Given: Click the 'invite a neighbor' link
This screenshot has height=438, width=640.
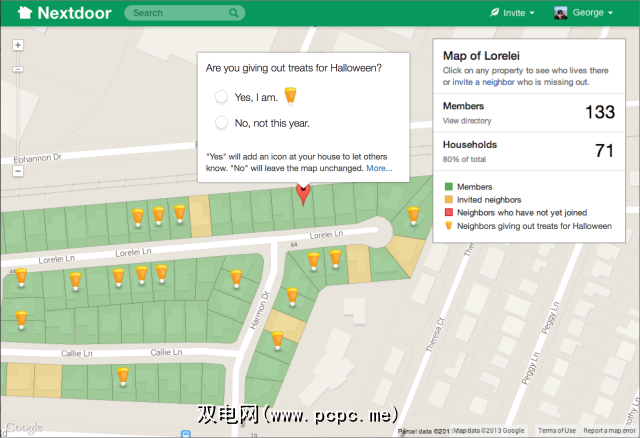Looking at the screenshot, I should 483,82.
